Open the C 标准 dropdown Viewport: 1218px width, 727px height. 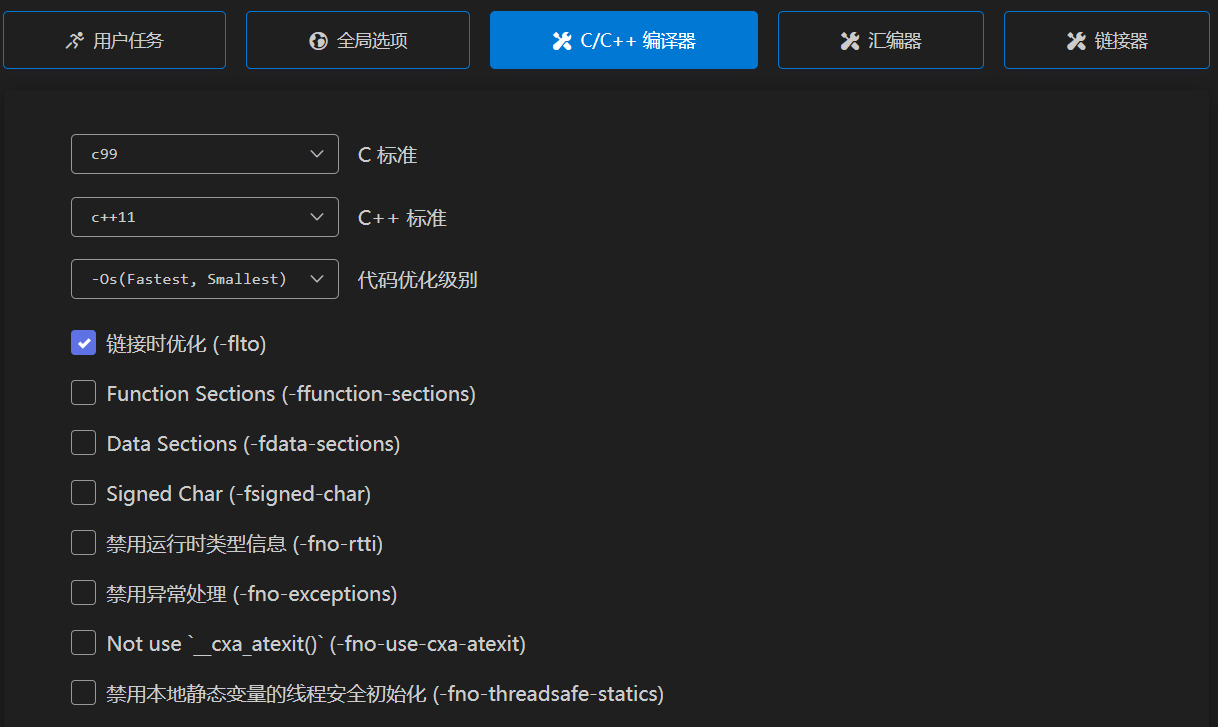[204, 154]
